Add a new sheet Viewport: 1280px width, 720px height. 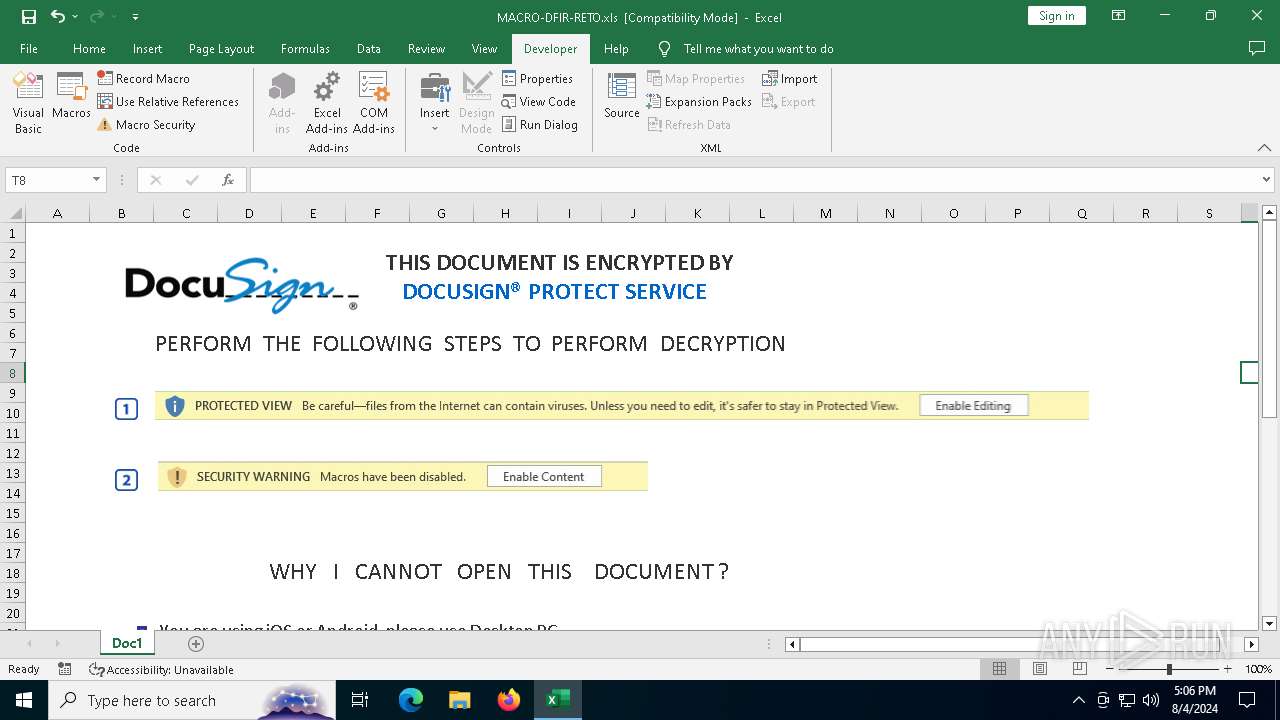tap(196, 643)
